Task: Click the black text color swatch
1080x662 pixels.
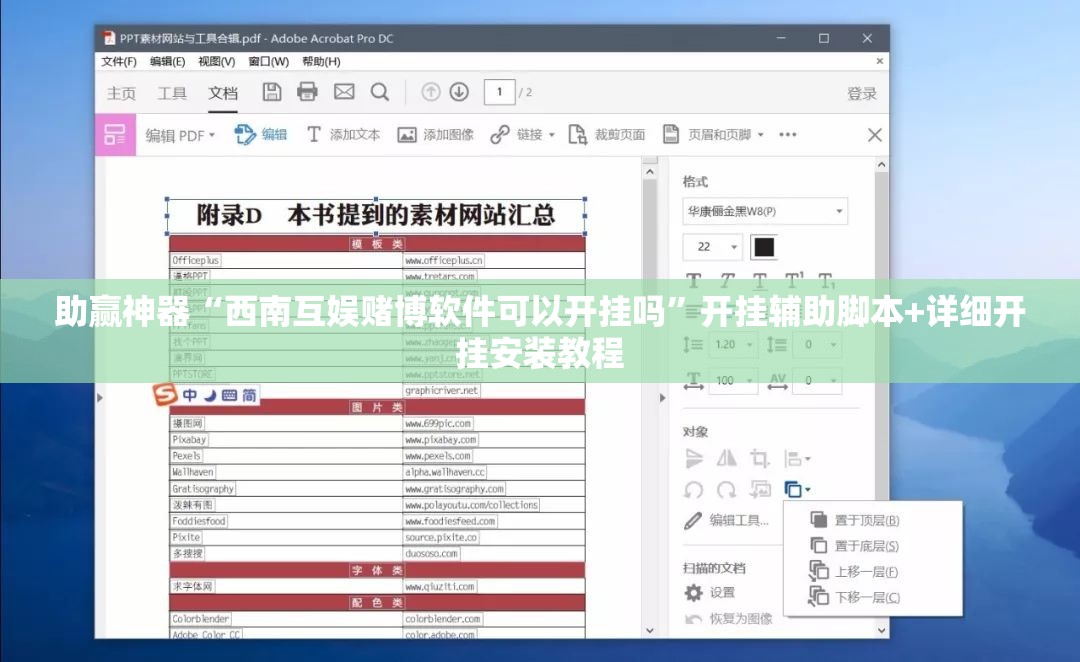Action: point(764,247)
